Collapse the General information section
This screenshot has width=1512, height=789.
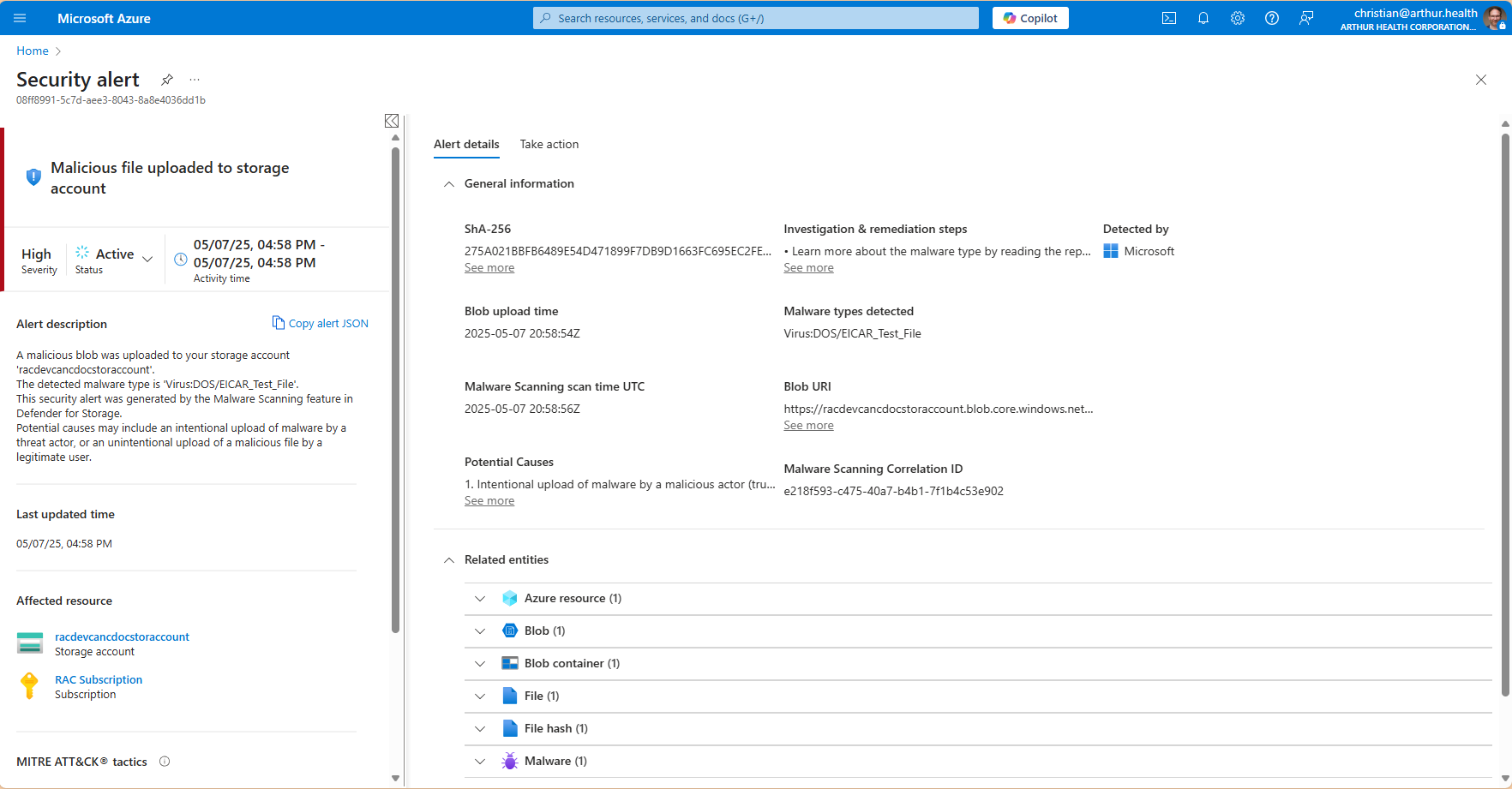coord(449,184)
